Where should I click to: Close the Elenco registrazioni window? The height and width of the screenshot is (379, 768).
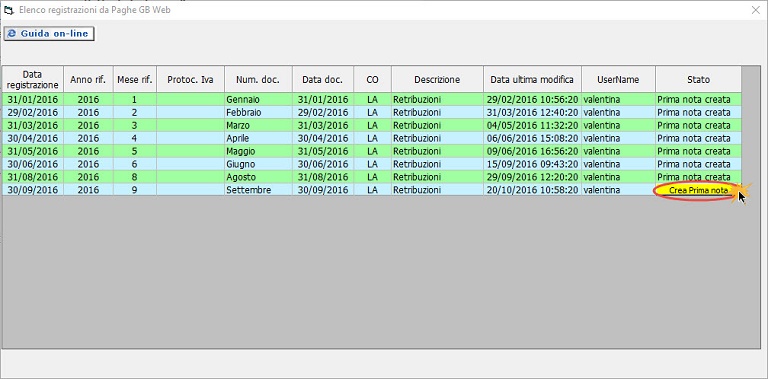click(756, 10)
